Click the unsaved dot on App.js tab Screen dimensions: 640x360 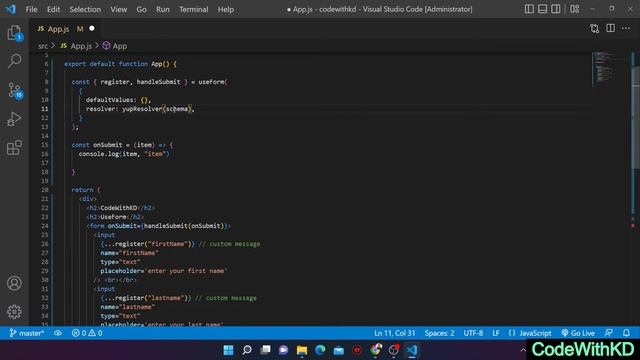pos(92,28)
